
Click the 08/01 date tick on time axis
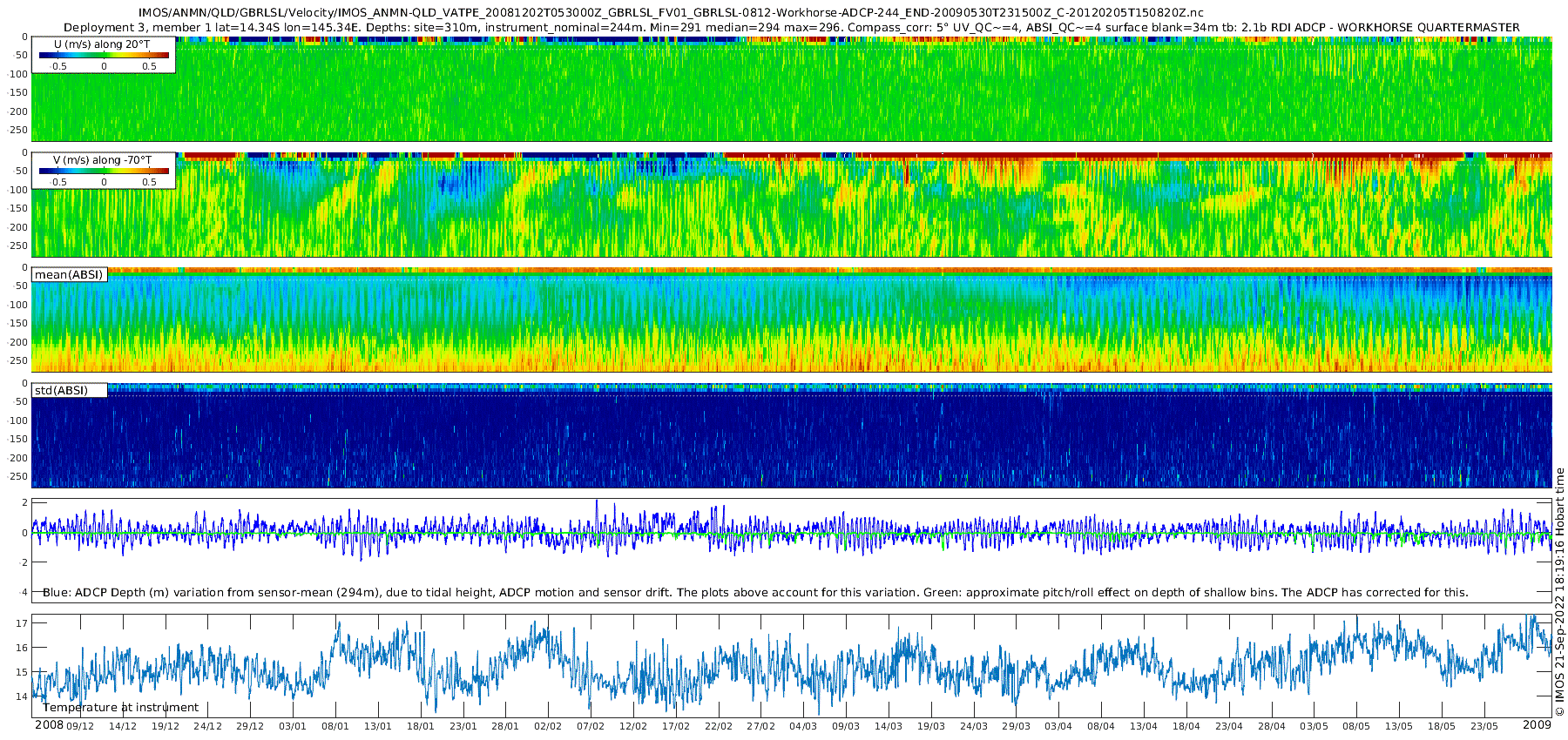(335, 726)
